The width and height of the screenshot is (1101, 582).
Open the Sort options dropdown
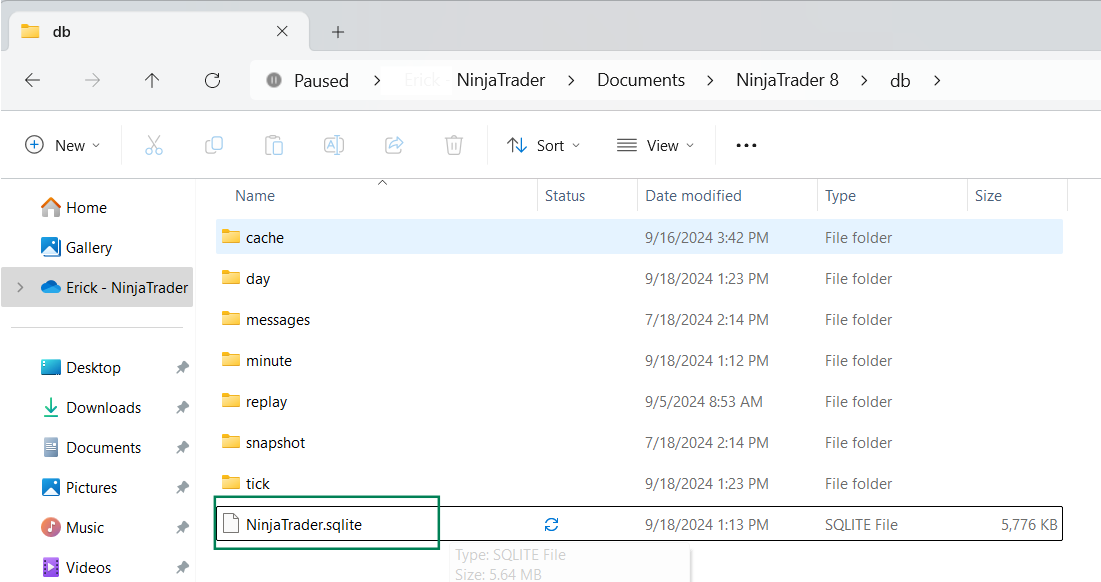pyautogui.click(x=543, y=145)
